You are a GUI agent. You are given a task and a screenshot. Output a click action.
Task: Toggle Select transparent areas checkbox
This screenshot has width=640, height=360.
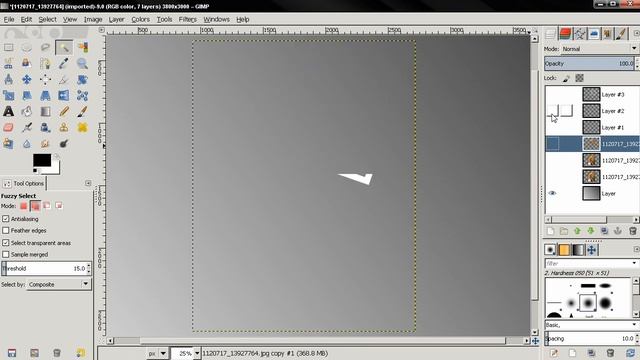(x=6, y=242)
